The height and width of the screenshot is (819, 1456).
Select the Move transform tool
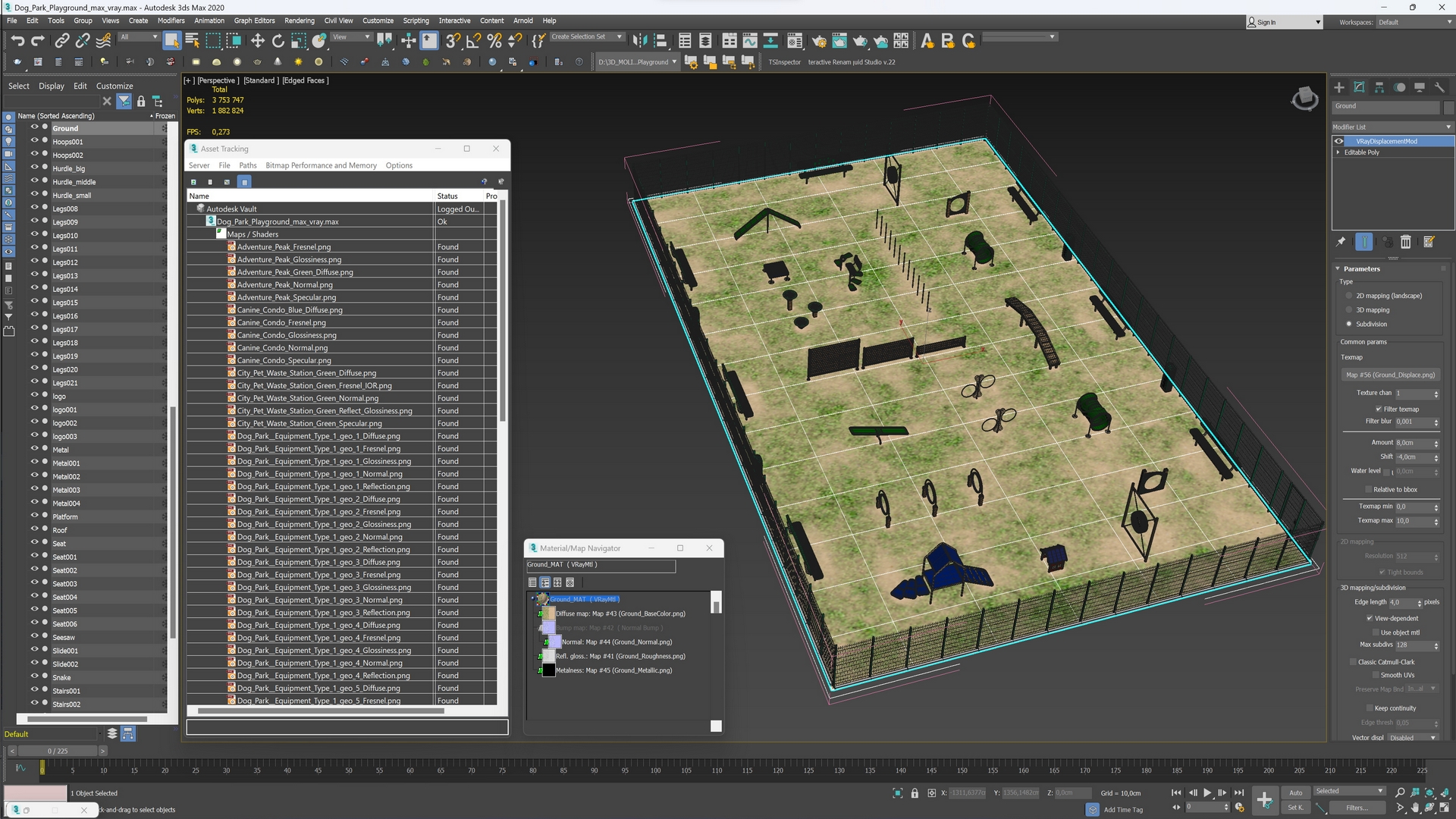coord(258,41)
